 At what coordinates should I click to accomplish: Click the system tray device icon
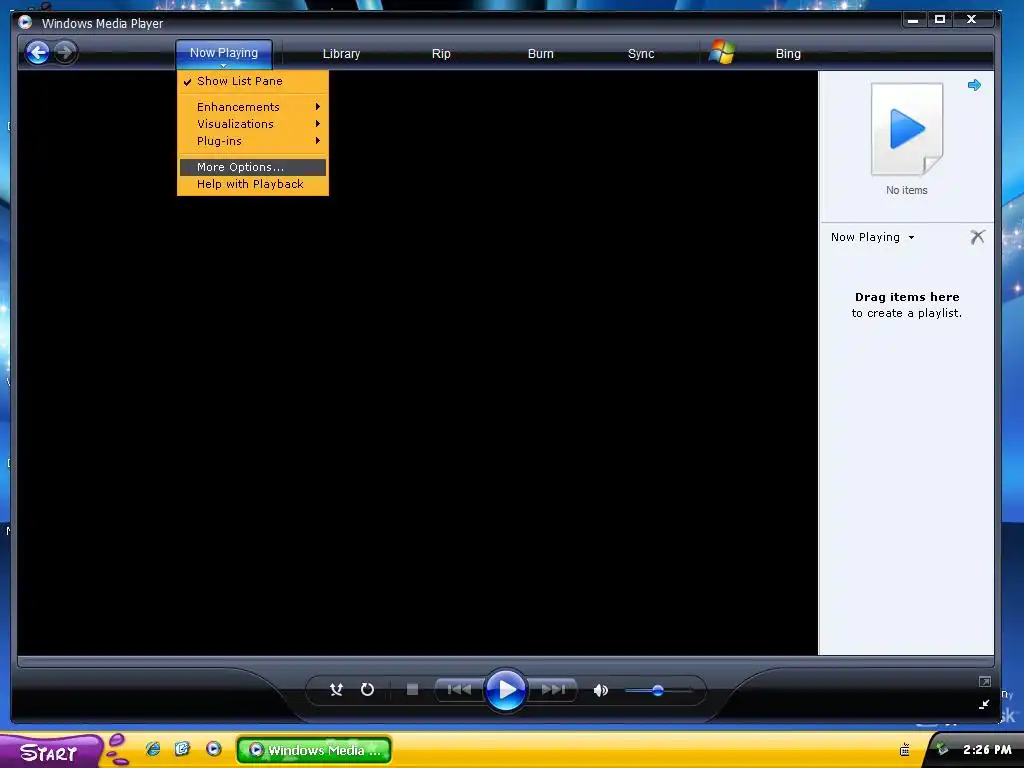click(x=904, y=750)
